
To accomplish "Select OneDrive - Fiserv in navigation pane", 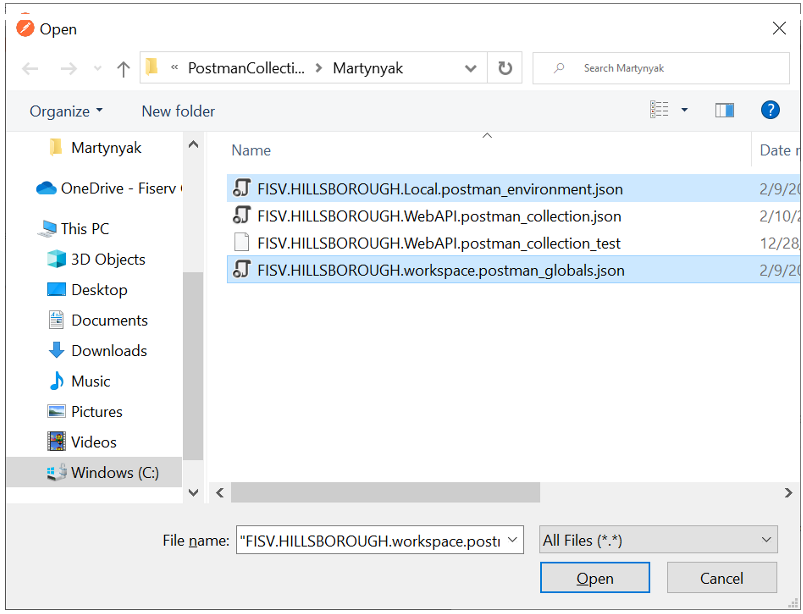I will pyautogui.click(x=109, y=188).
